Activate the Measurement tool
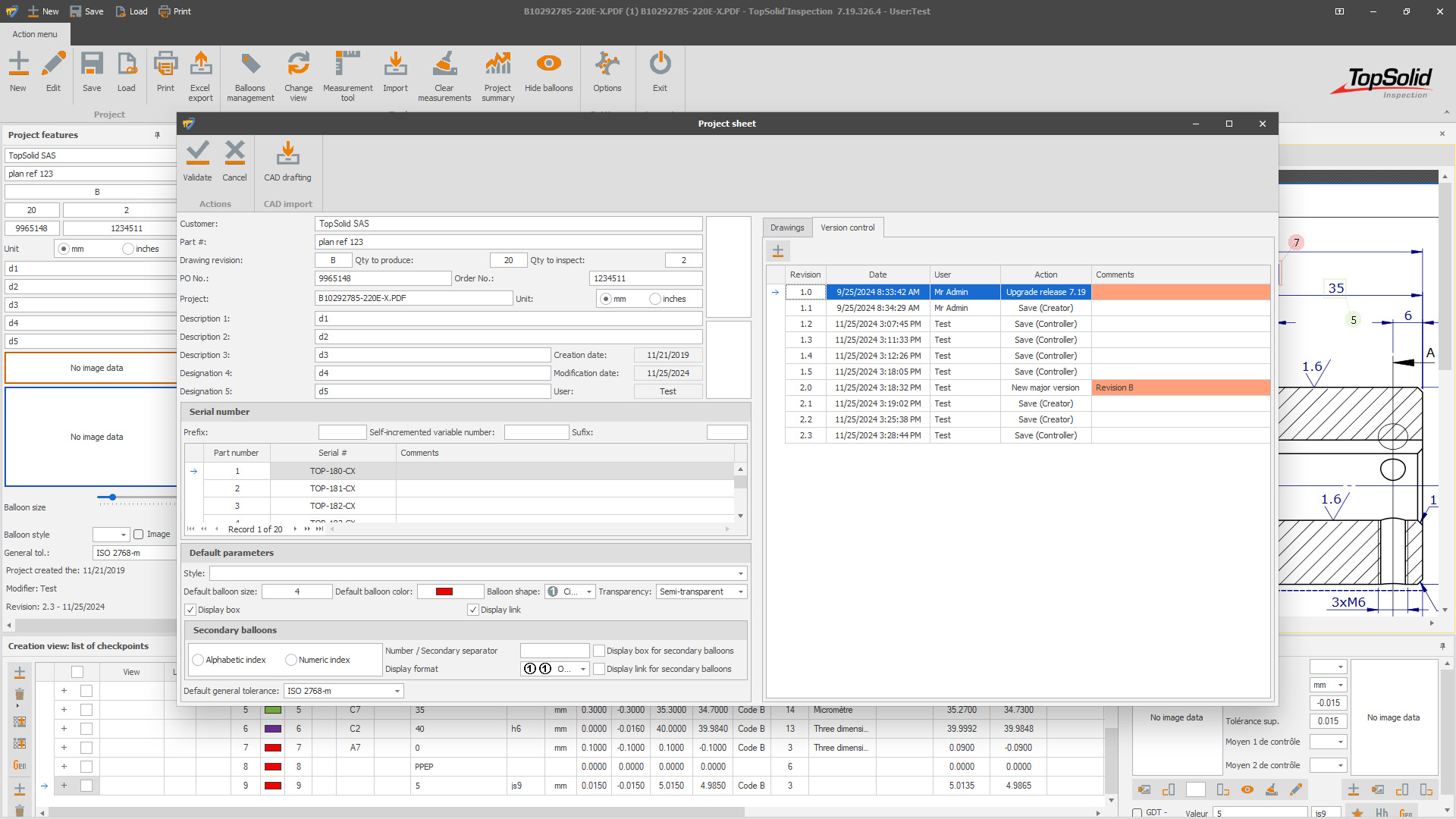 pos(347,77)
